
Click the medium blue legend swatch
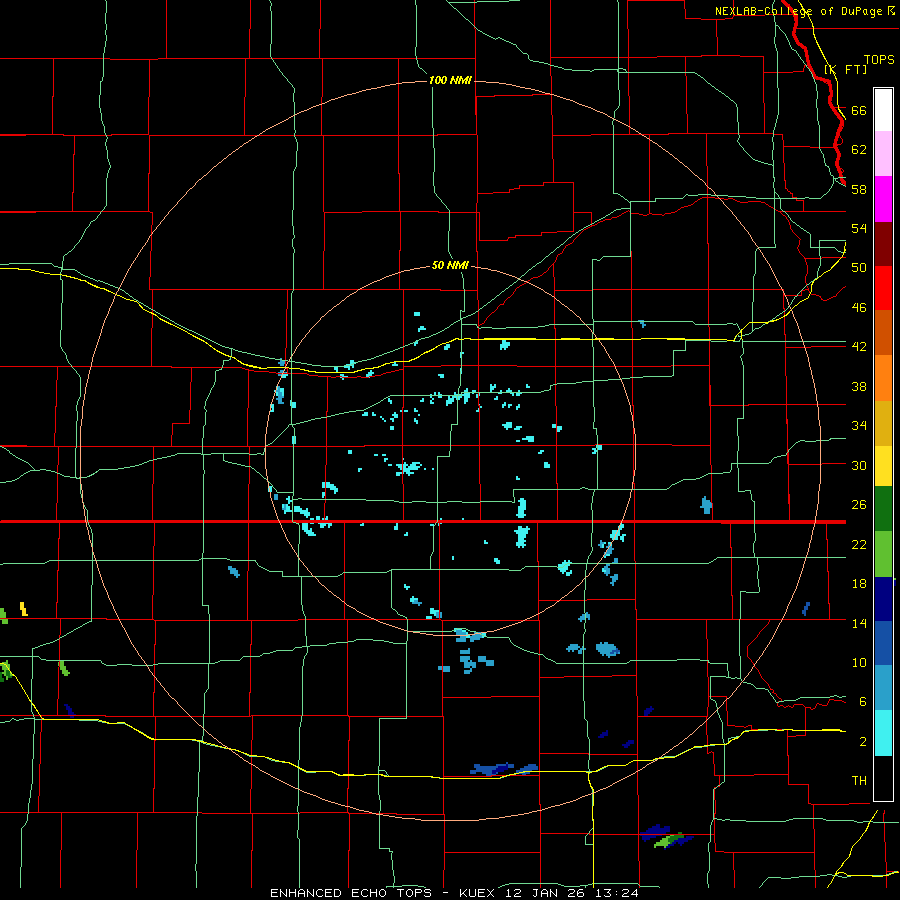(x=883, y=643)
